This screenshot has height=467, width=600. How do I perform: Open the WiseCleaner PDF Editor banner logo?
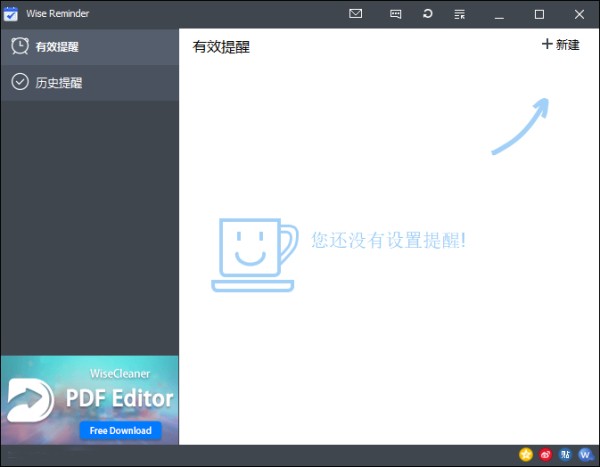click(x=30, y=400)
